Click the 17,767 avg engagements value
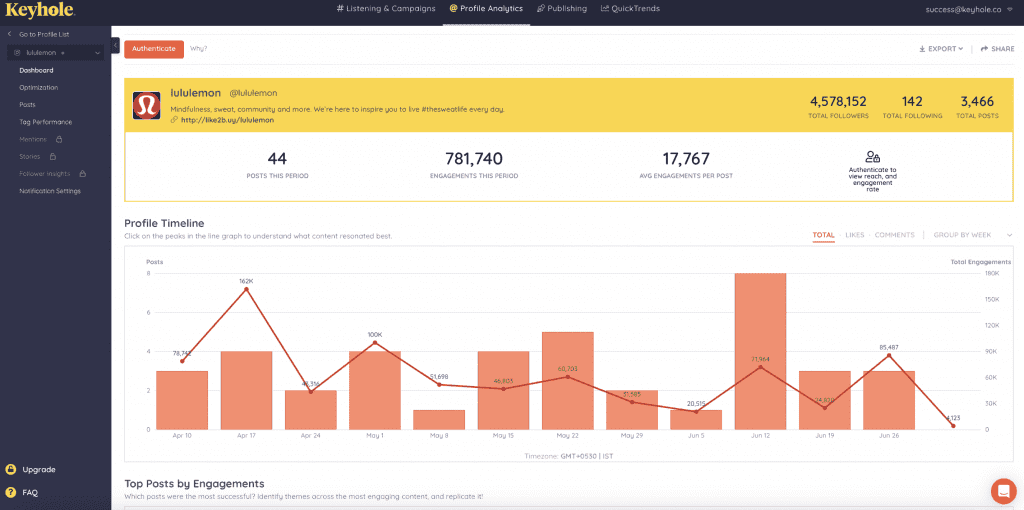This screenshot has height=510, width=1024. [686, 159]
